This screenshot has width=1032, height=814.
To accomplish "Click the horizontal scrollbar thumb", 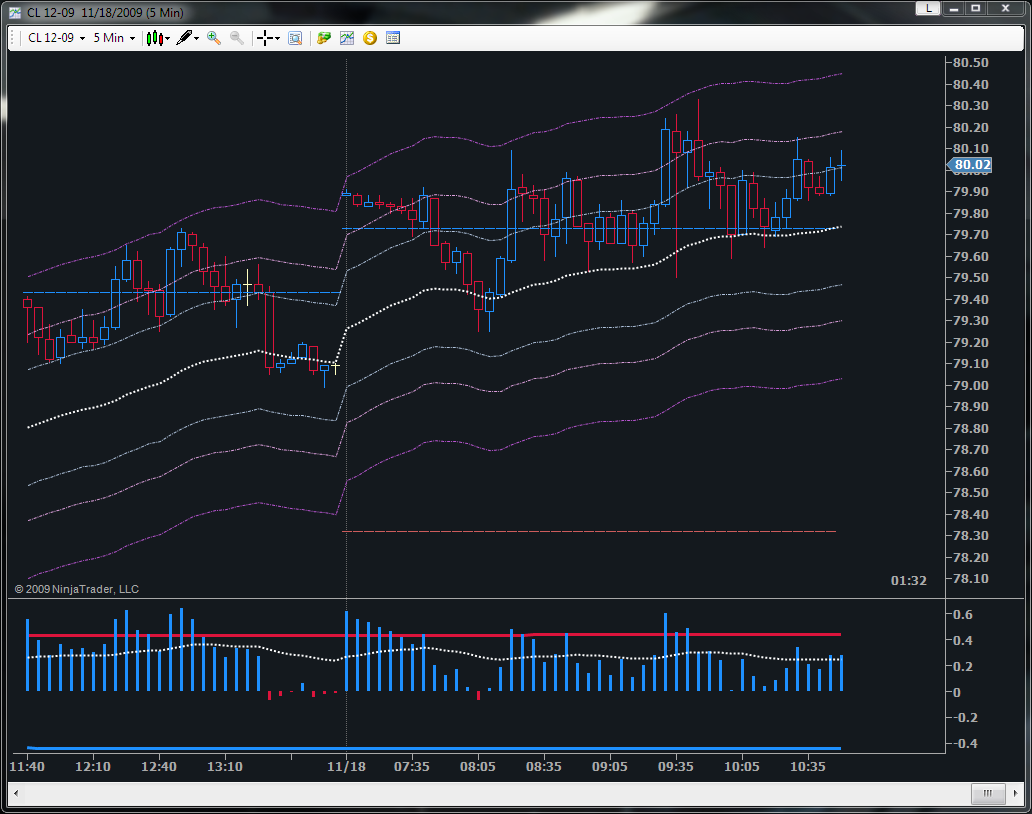I will (x=988, y=793).
